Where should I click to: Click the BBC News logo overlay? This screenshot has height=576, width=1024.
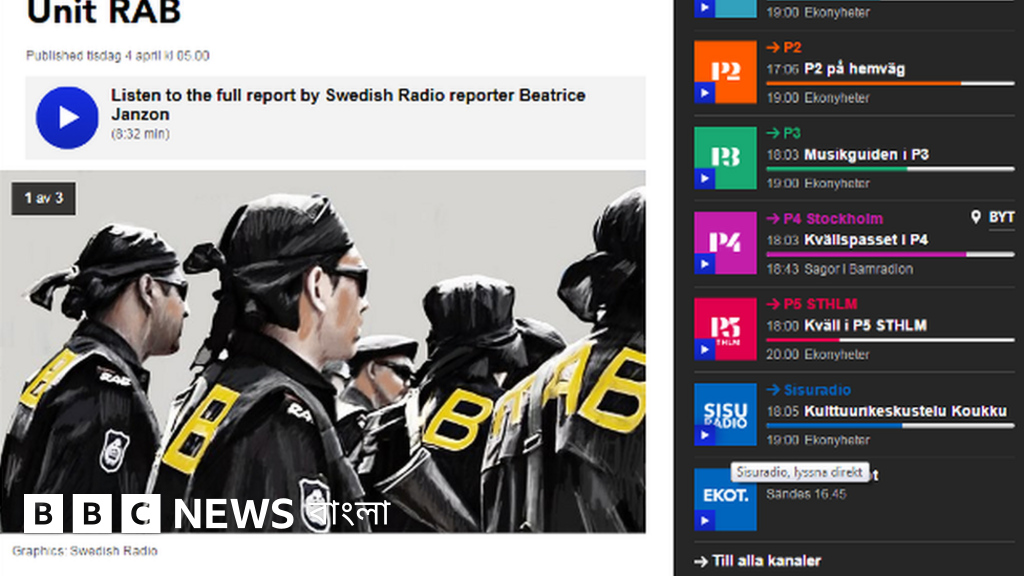[x=206, y=514]
